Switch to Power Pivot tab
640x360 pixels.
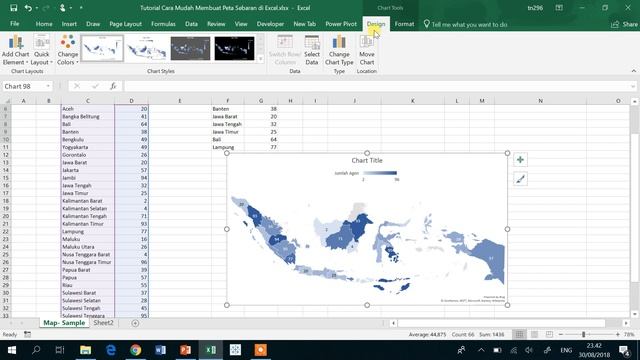341,24
